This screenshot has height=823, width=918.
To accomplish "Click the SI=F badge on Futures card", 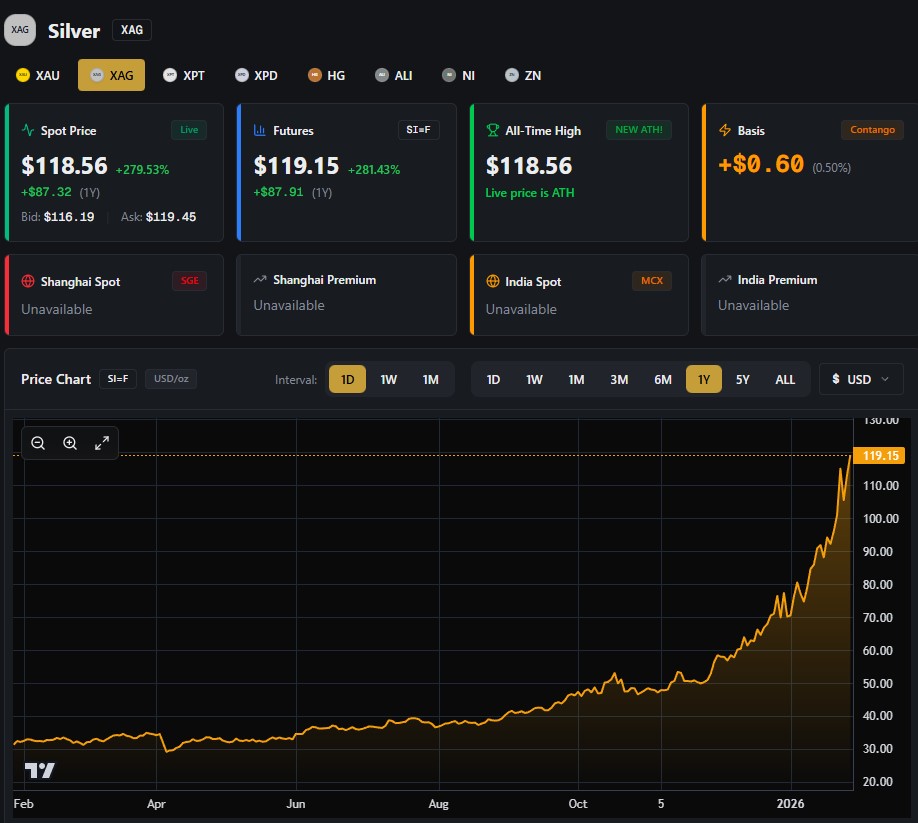I will (418, 130).
